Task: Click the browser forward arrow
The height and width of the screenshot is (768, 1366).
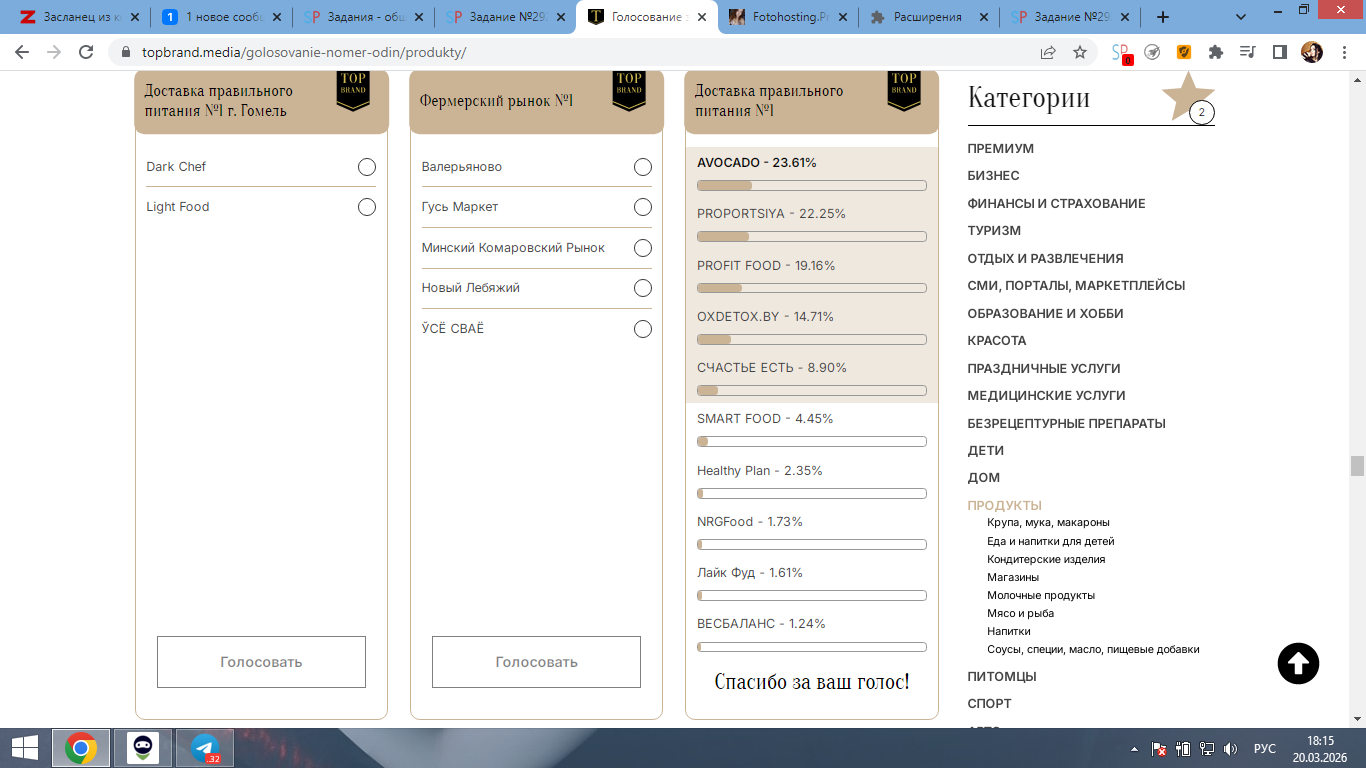Action: tap(53, 53)
